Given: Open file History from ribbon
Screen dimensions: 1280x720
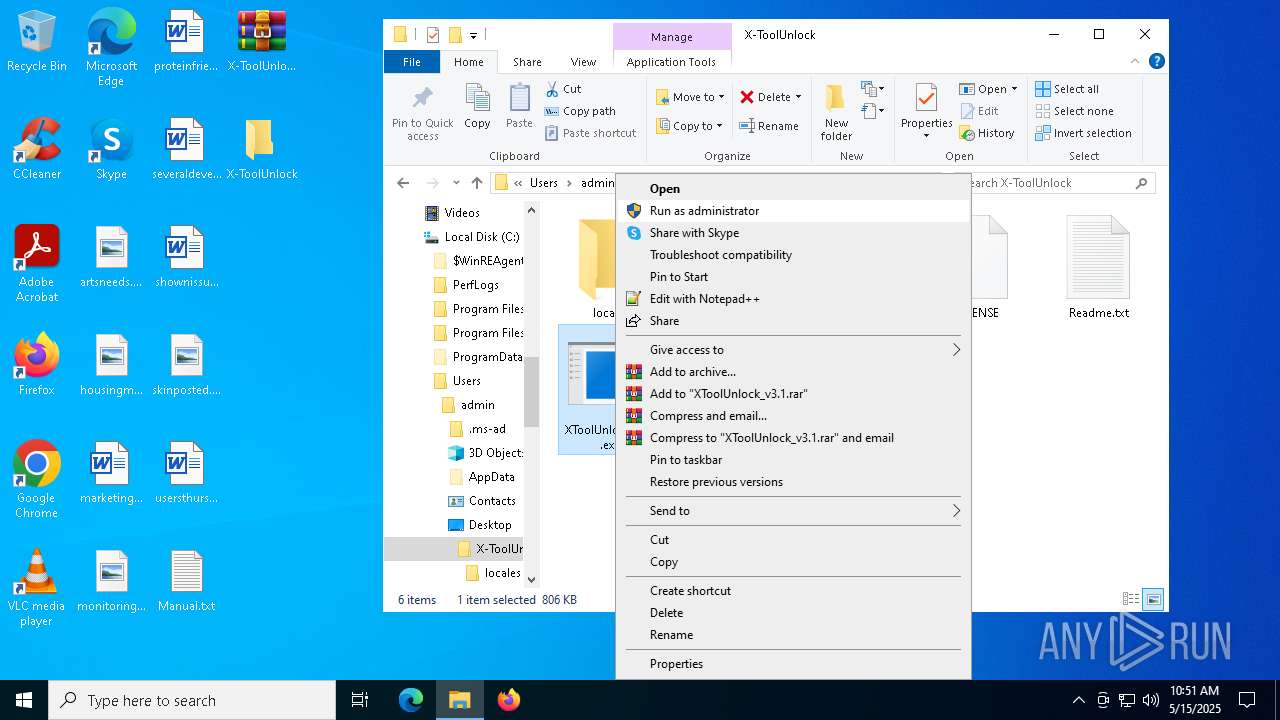Looking at the screenshot, I should click(x=987, y=133).
